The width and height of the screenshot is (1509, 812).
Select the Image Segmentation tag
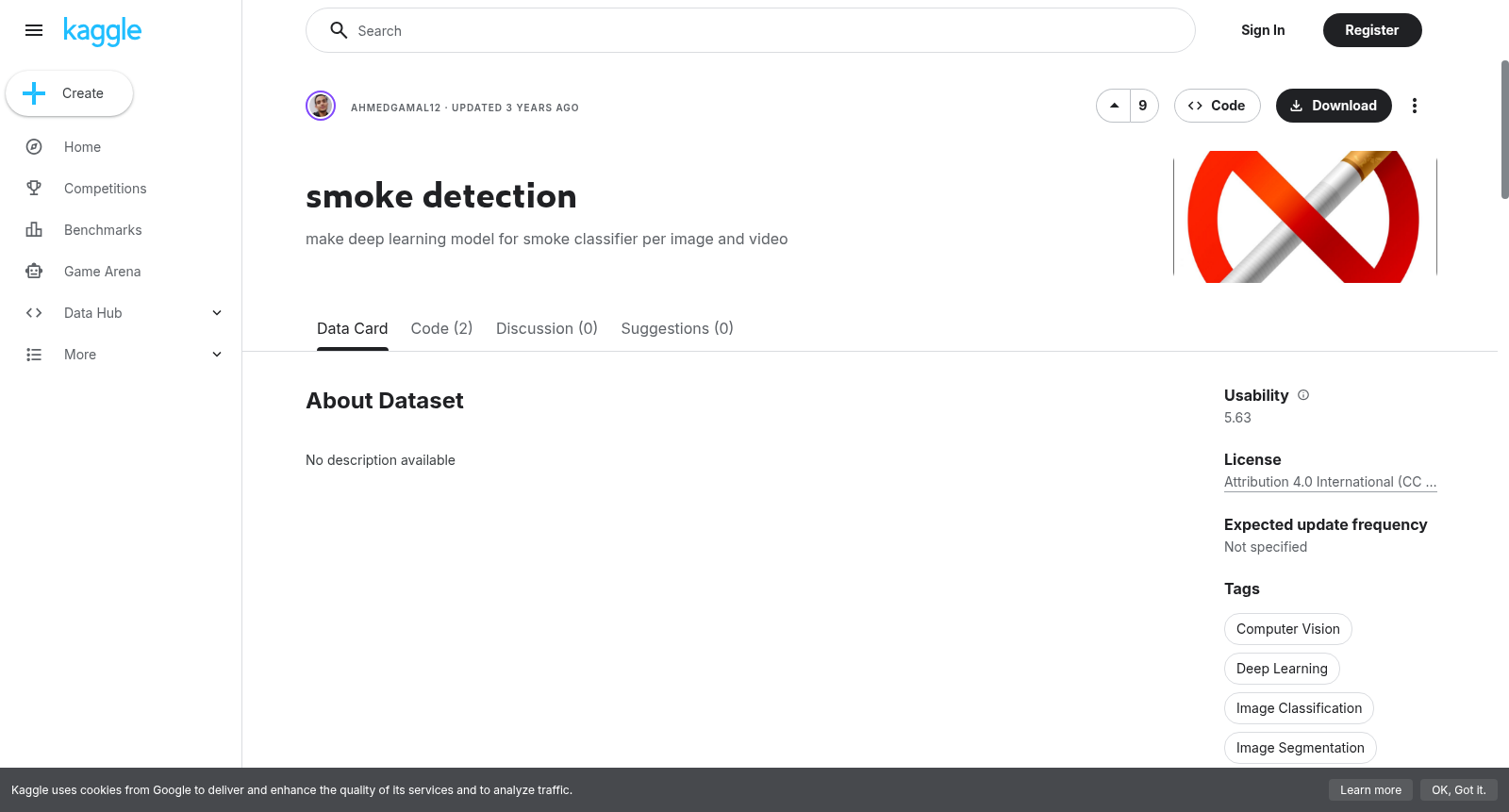[1301, 748]
